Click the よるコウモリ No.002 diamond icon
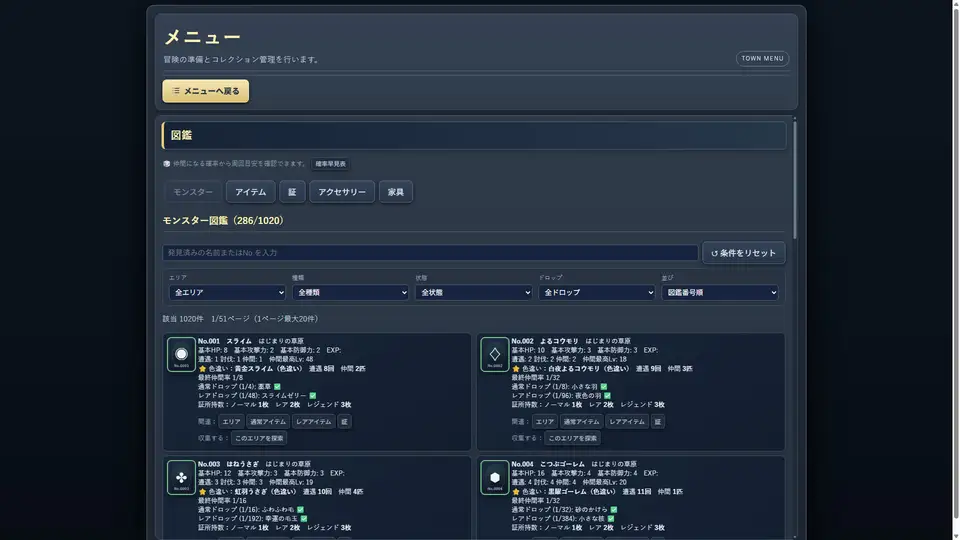Viewport: 960px width, 540px height. 495,354
